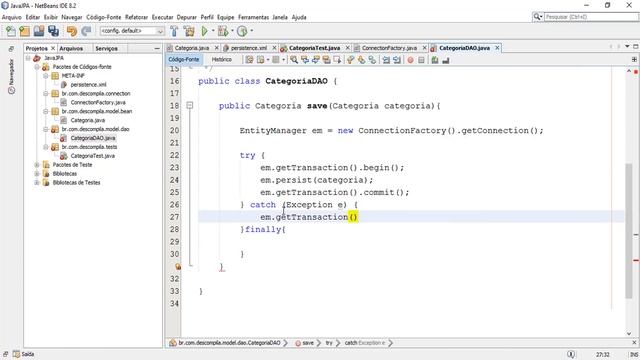Select ConnectionFactory.java in project tree
640x360 pixels.
(x=98, y=102)
